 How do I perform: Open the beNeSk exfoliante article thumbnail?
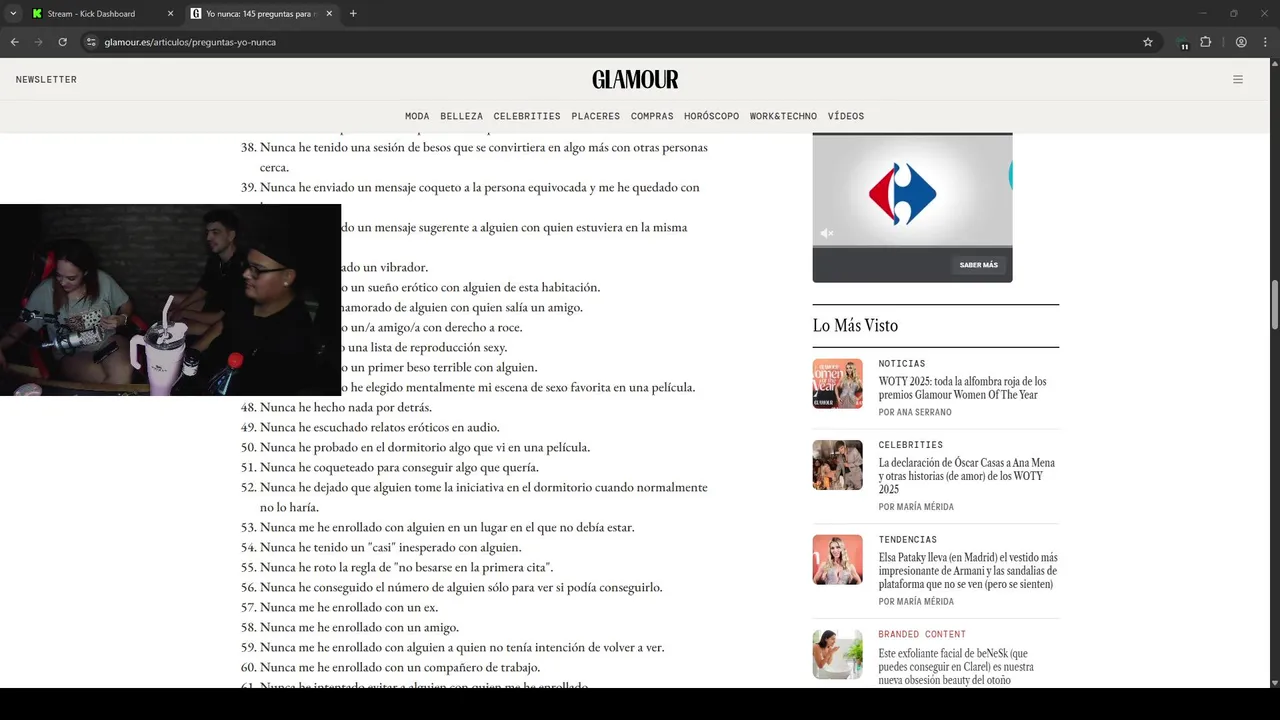point(837,654)
